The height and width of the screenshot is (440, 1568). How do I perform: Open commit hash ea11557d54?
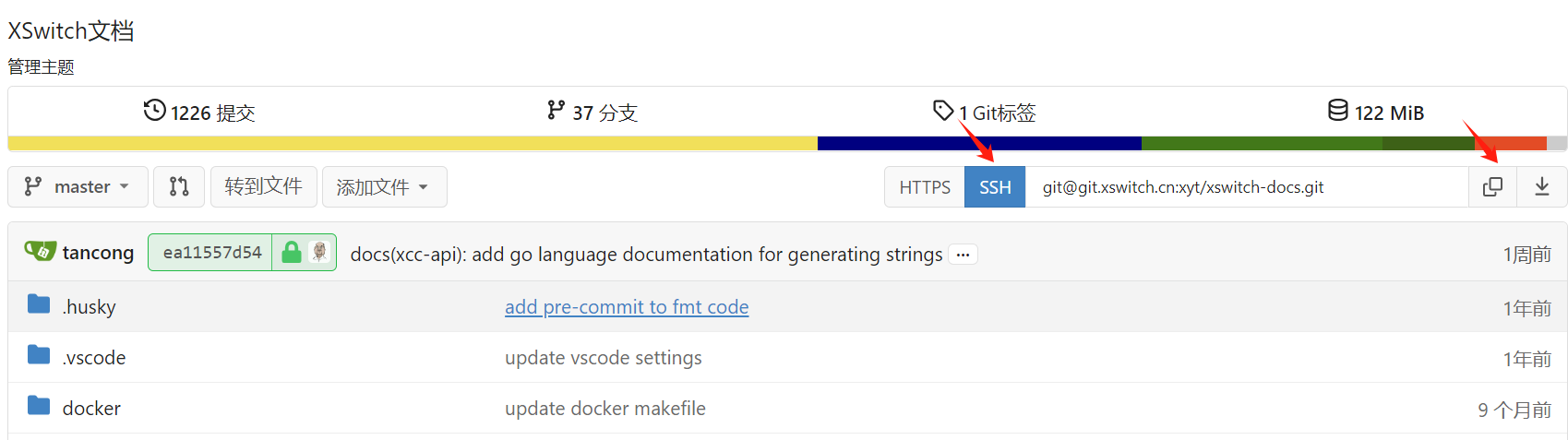[211, 253]
